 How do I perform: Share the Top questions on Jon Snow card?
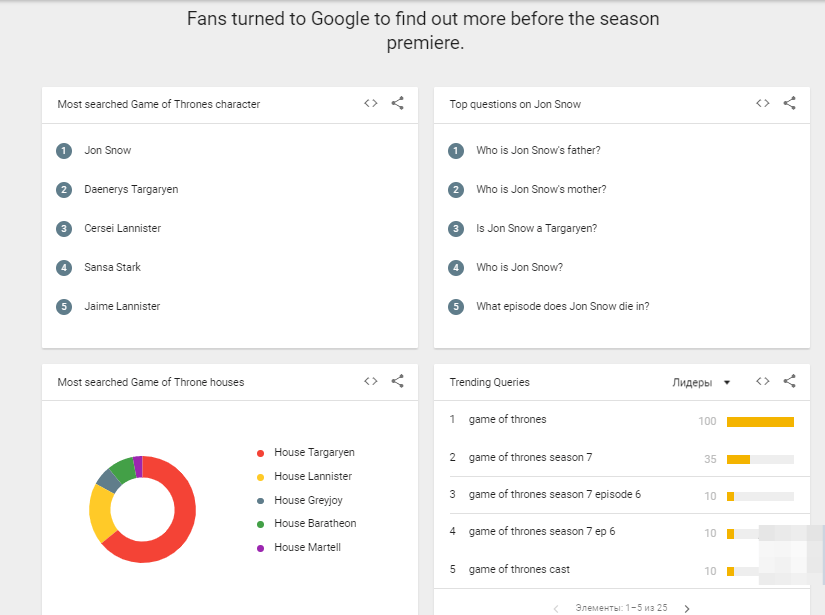pos(789,103)
